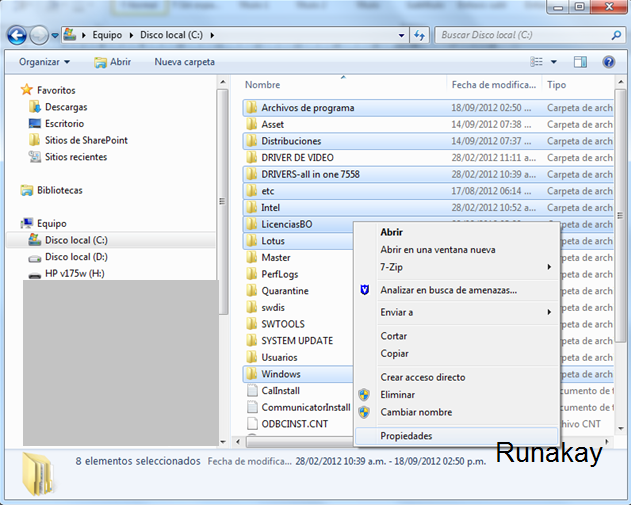Create a Nueva carpeta
The height and width of the screenshot is (505, 631).
pos(185,62)
